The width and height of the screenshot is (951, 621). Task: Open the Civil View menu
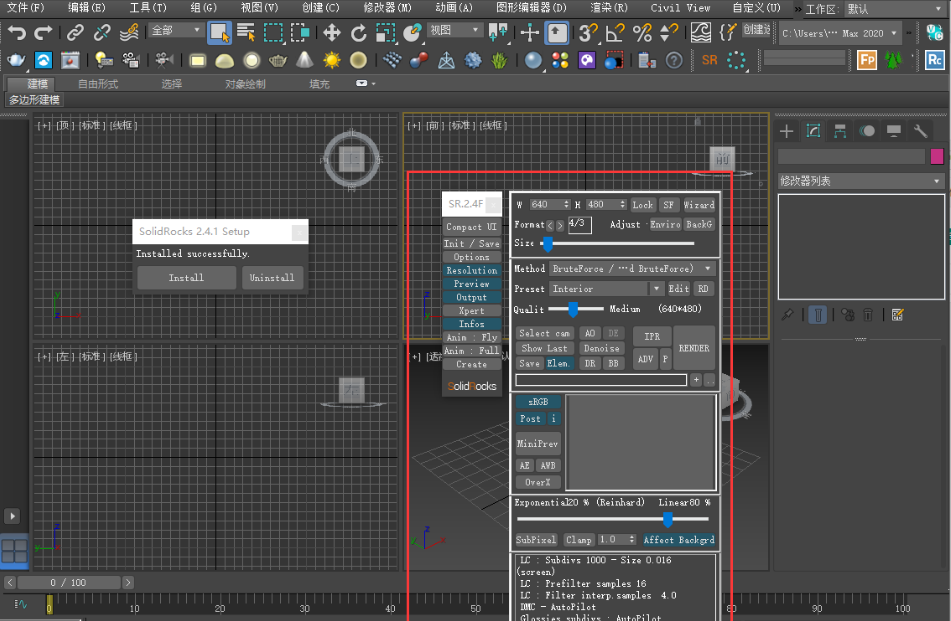[x=680, y=8]
